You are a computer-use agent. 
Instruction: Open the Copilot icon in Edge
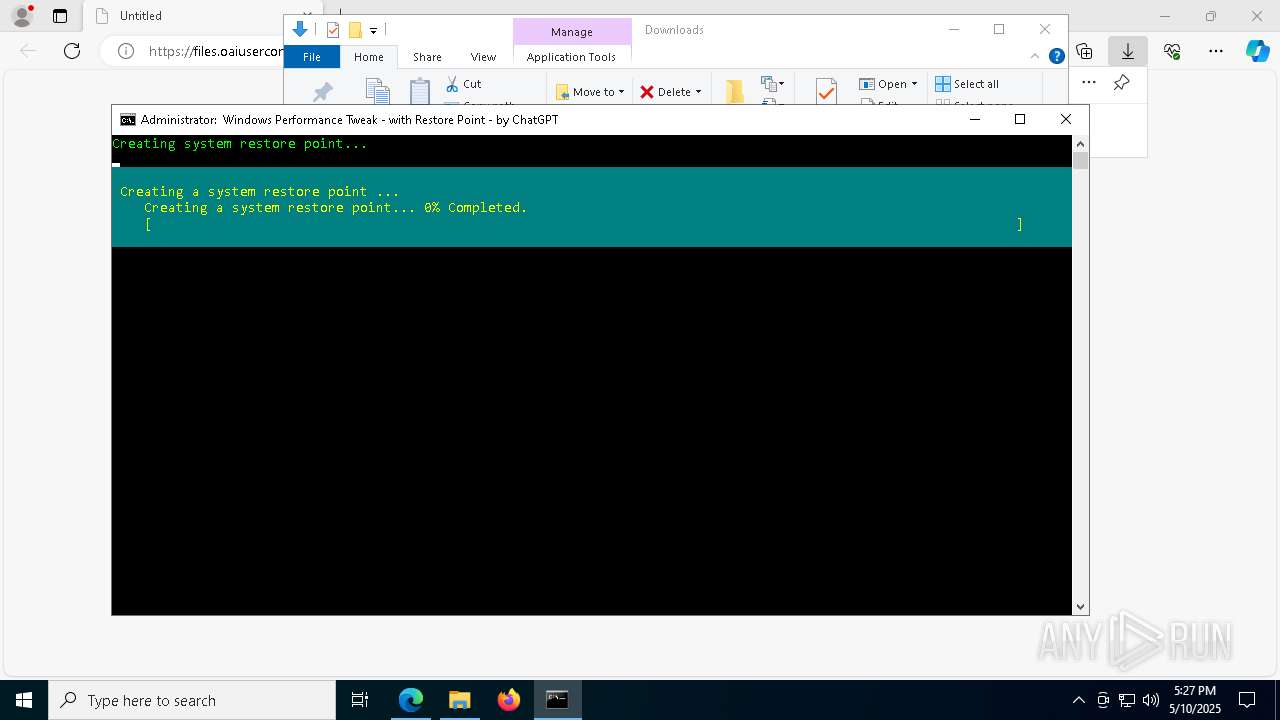coord(1258,51)
